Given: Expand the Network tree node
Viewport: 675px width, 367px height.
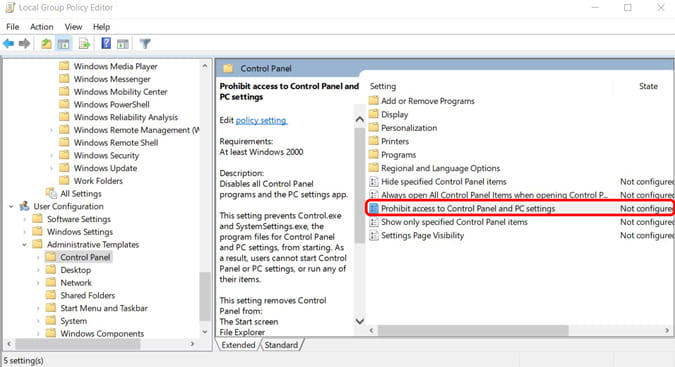Looking at the screenshot, I should click(x=38, y=283).
